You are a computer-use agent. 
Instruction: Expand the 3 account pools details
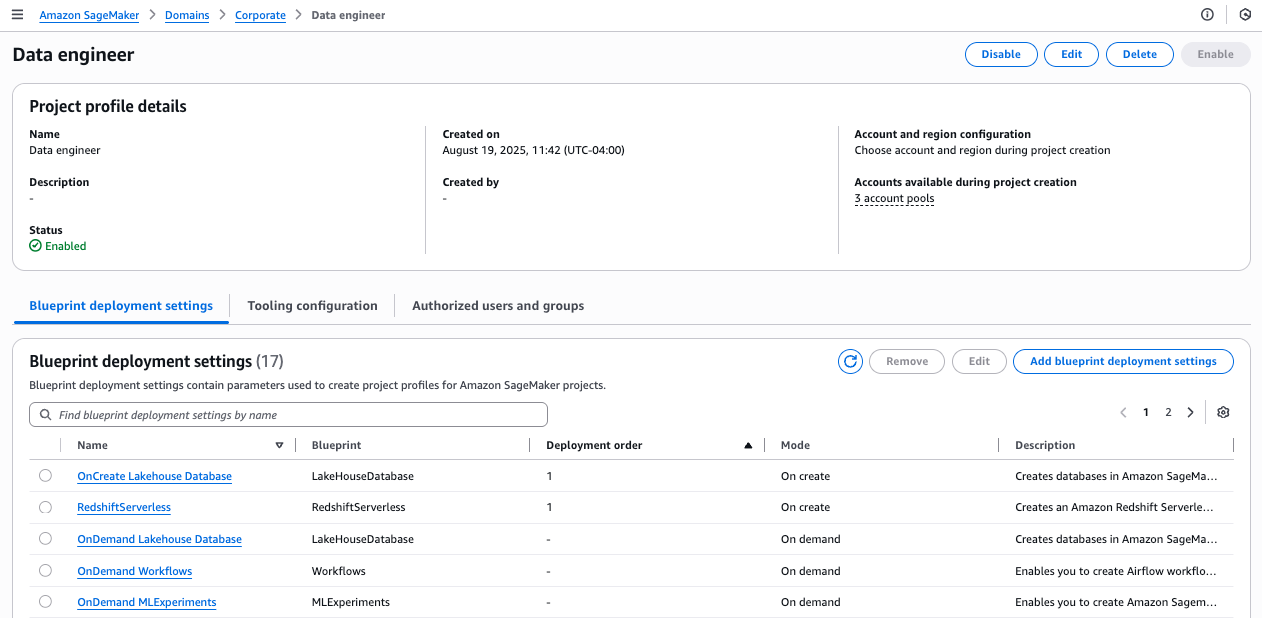pyautogui.click(x=894, y=198)
